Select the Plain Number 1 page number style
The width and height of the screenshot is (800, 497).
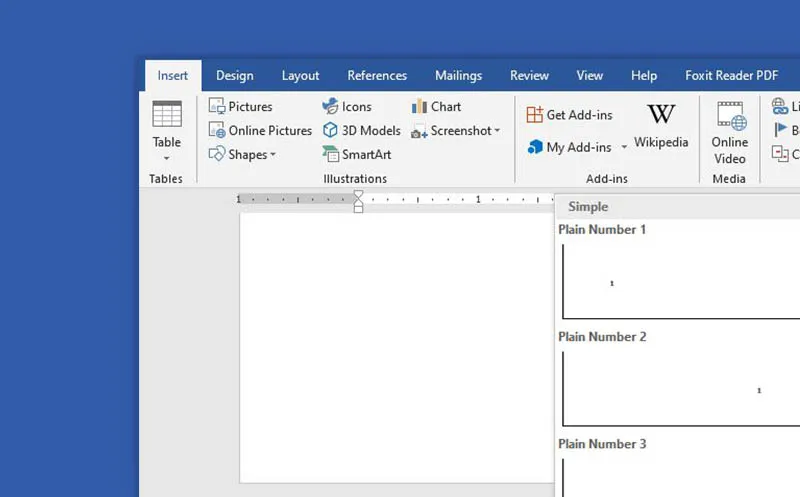coord(680,282)
